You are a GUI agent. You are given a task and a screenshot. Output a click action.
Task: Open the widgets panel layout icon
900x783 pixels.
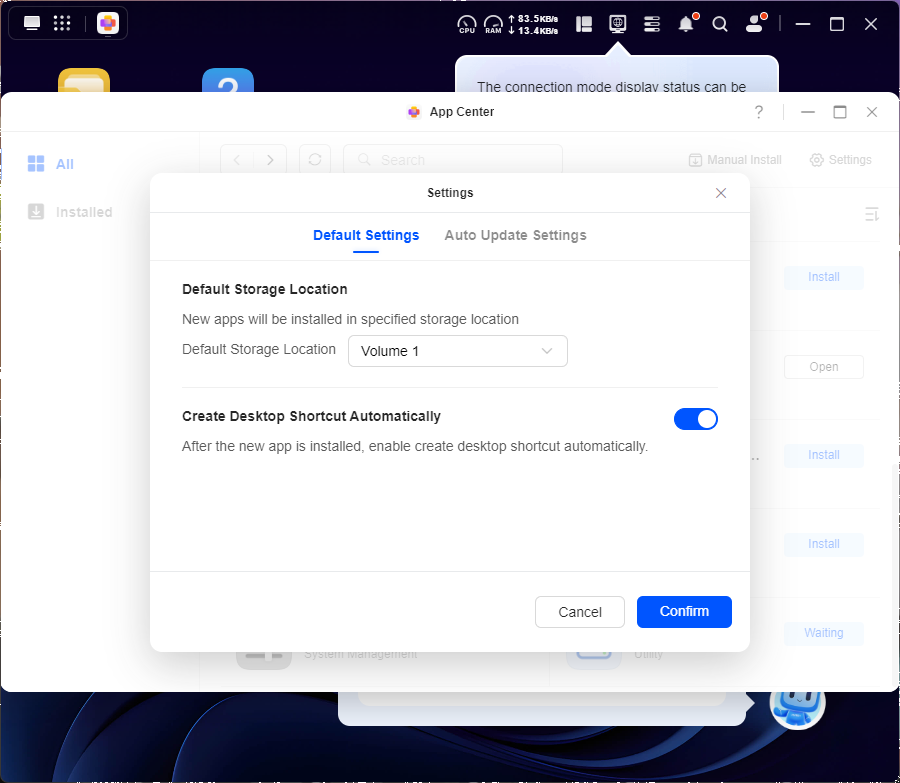pyautogui.click(x=585, y=24)
